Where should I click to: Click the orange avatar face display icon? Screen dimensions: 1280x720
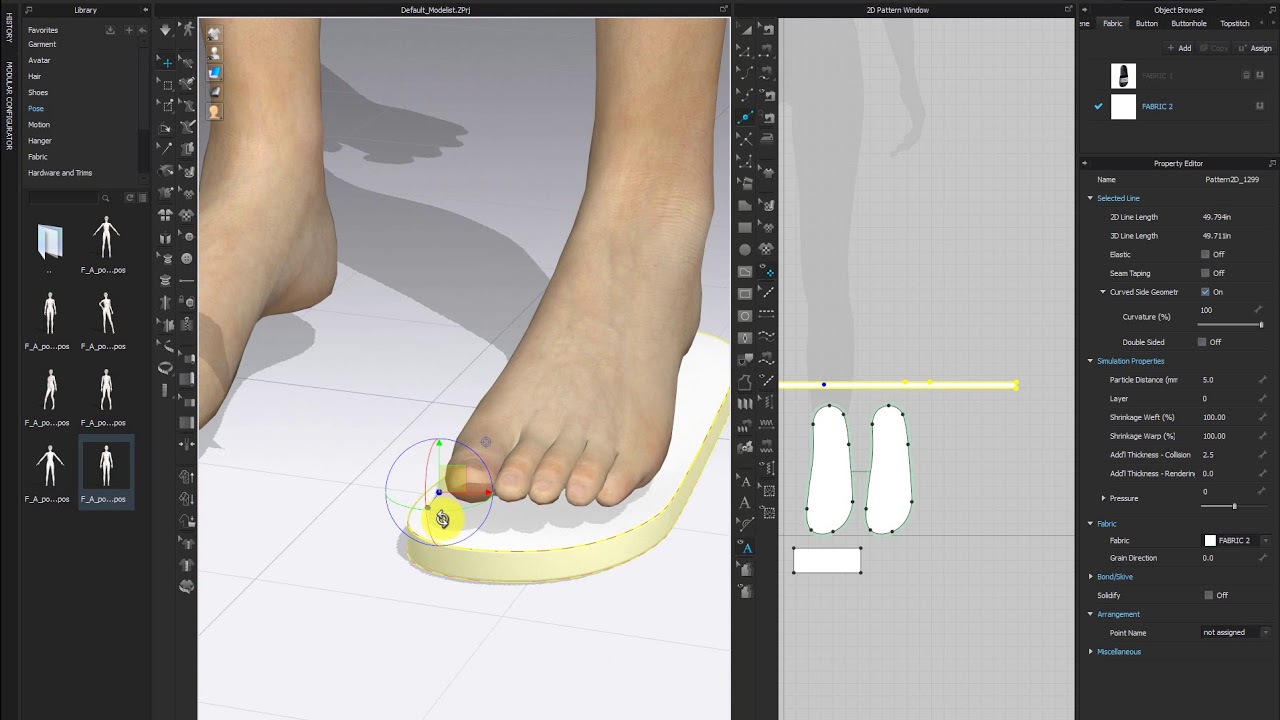(214, 111)
